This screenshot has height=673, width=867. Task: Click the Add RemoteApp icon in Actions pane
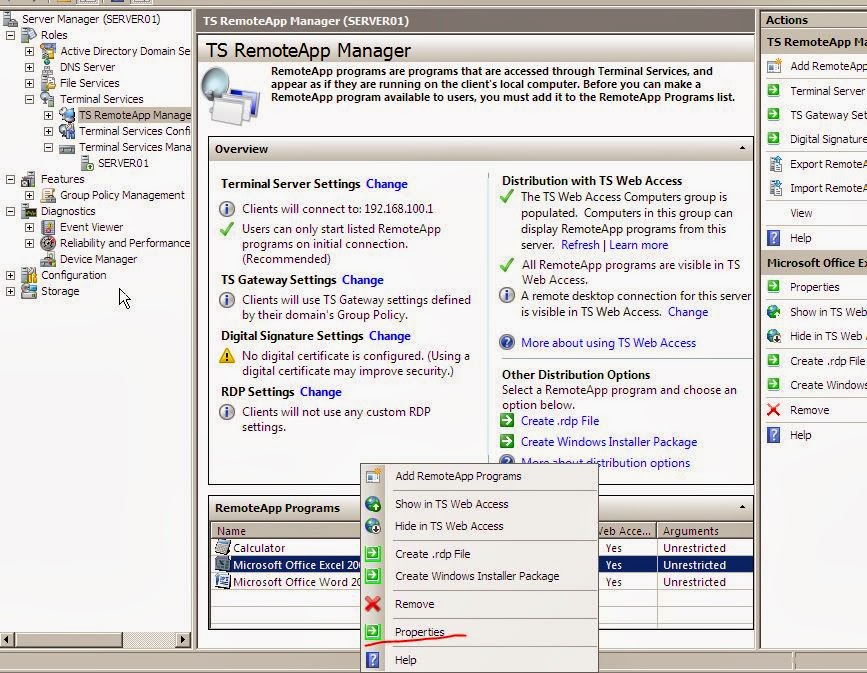coord(775,66)
